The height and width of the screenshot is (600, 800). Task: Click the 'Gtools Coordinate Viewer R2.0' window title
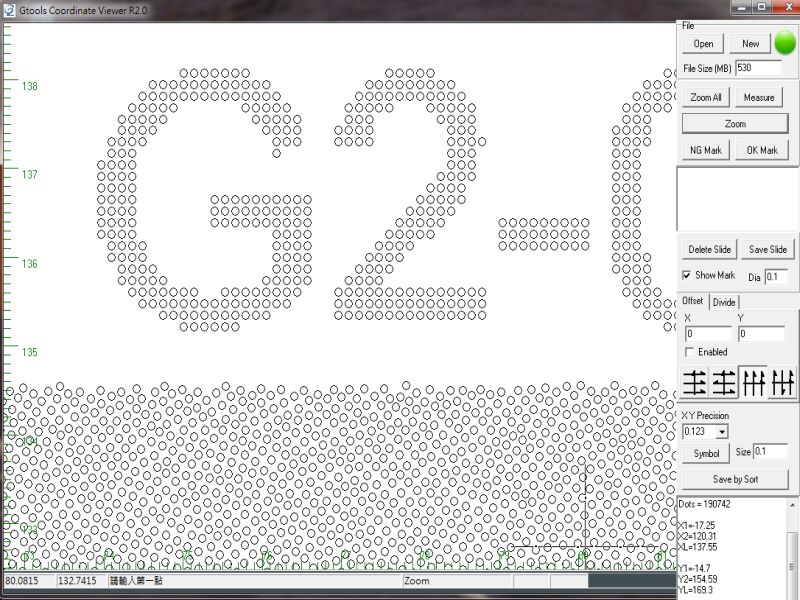(83, 10)
